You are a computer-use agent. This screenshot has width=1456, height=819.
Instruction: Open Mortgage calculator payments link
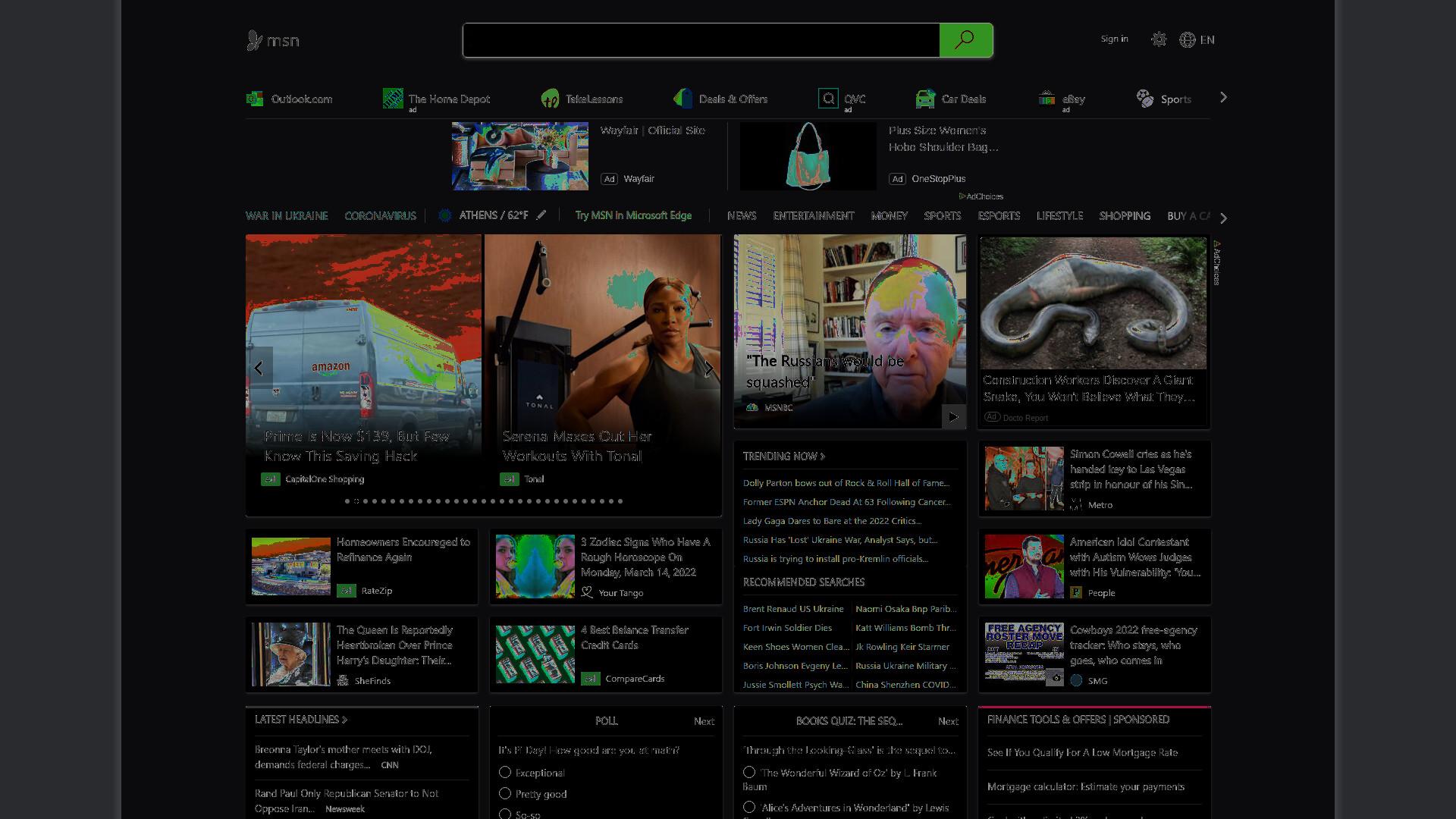coord(1086,786)
